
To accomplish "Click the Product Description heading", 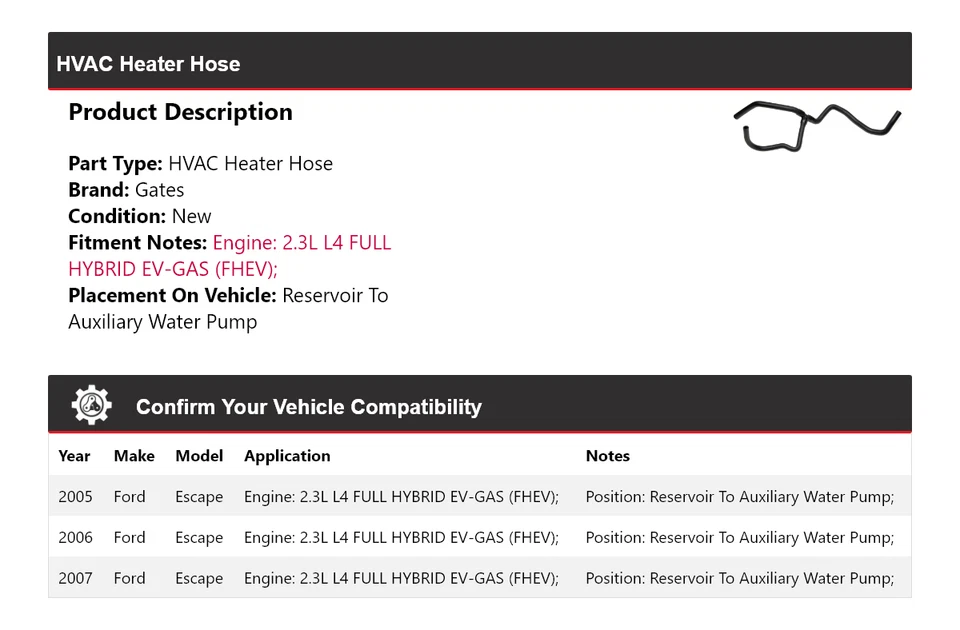I will coord(180,112).
